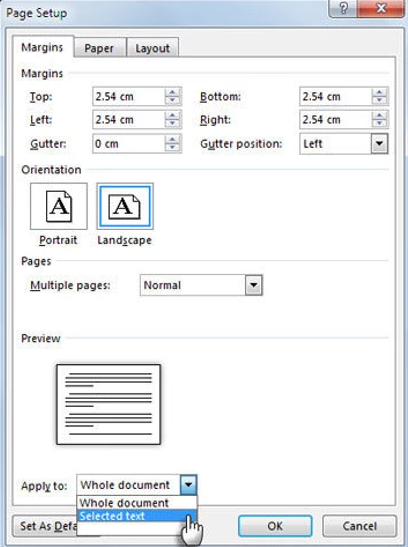The width and height of the screenshot is (408, 547).
Task: Click the help question mark button
Action: pyautogui.click(x=343, y=8)
